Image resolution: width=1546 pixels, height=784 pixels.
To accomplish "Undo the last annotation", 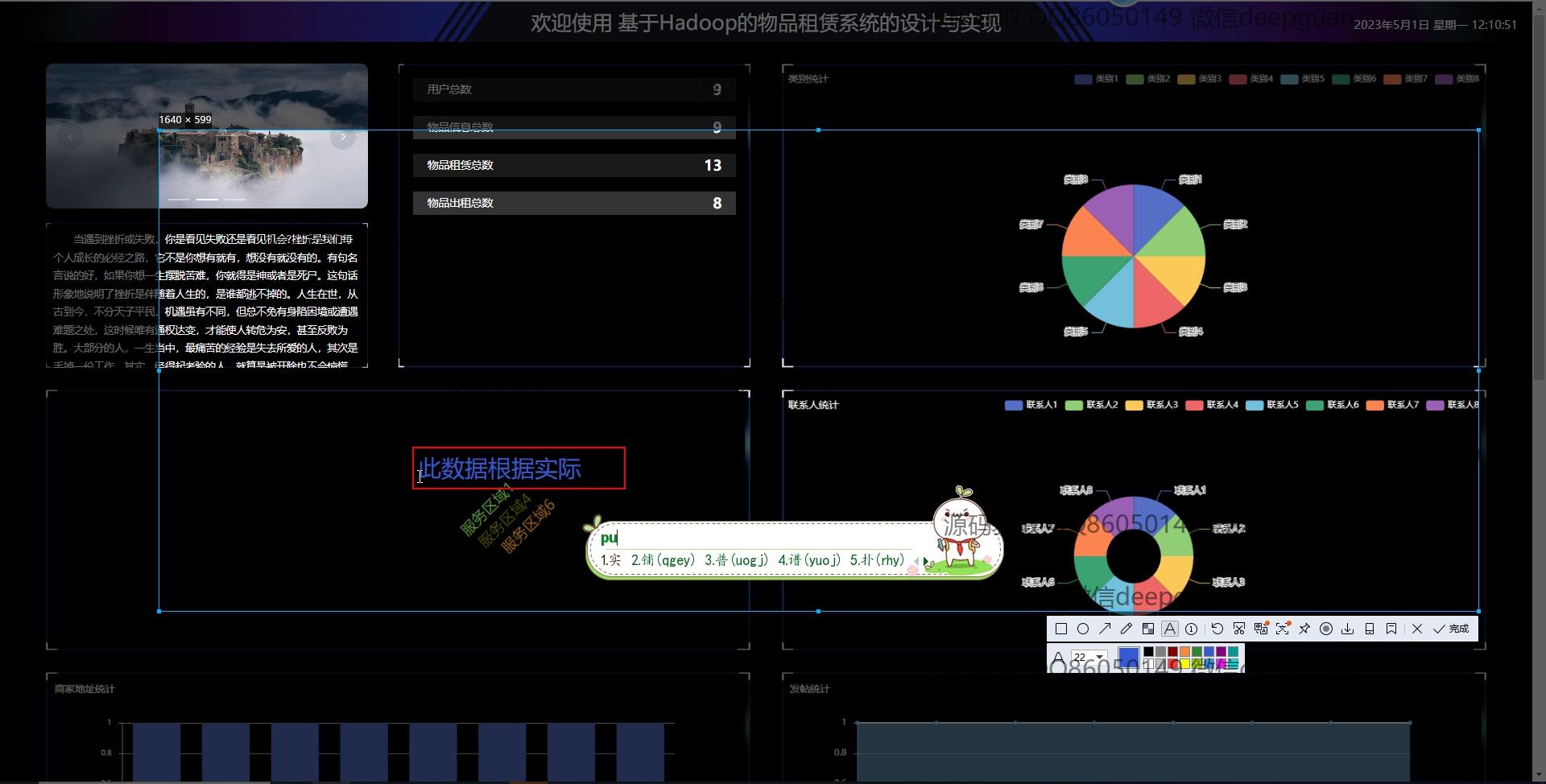I will [1217, 629].
